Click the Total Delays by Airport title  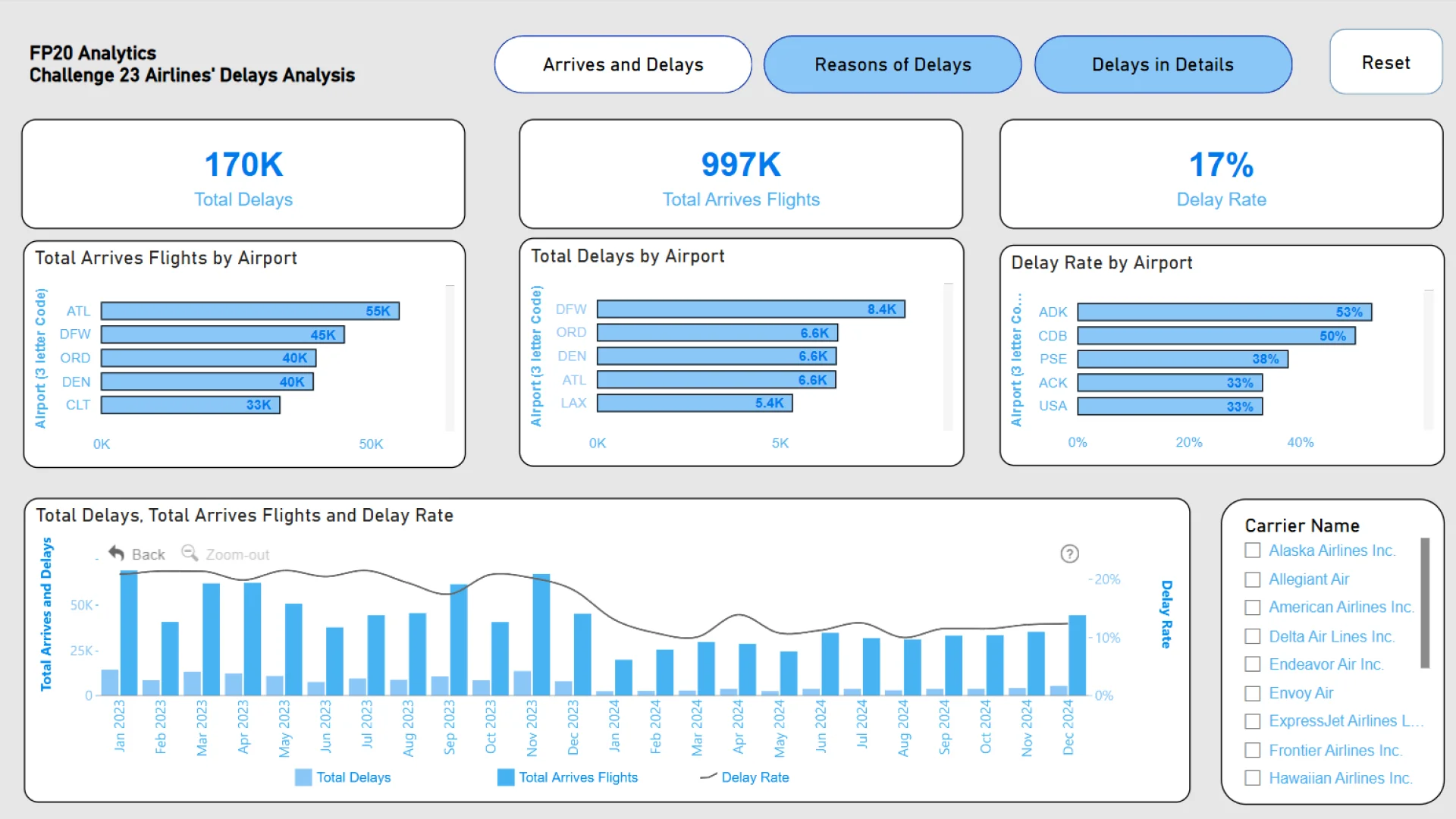[627, 256]
